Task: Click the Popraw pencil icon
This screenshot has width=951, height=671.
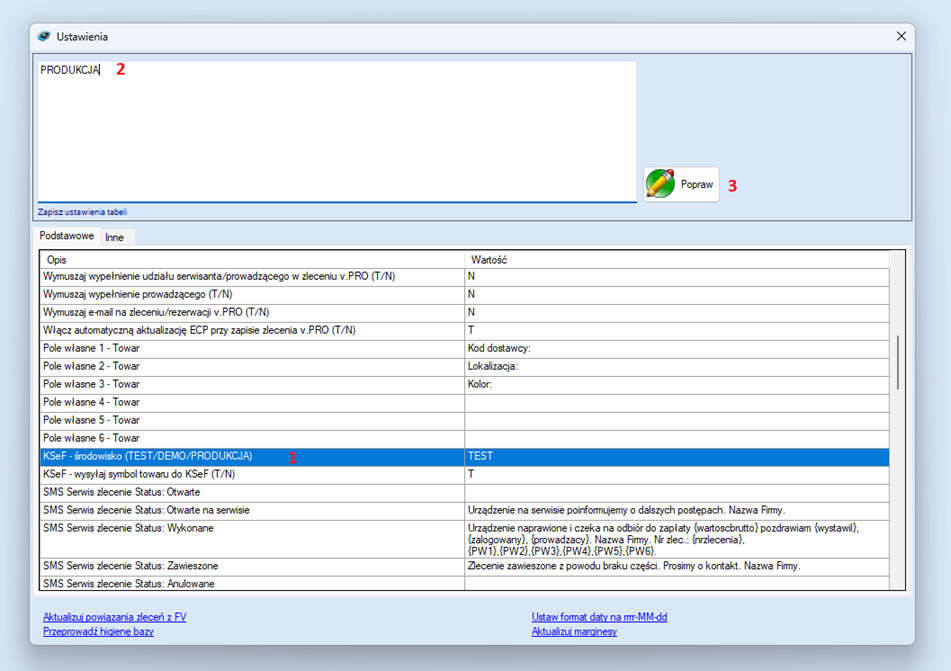Action: click(x=660, y=184)
